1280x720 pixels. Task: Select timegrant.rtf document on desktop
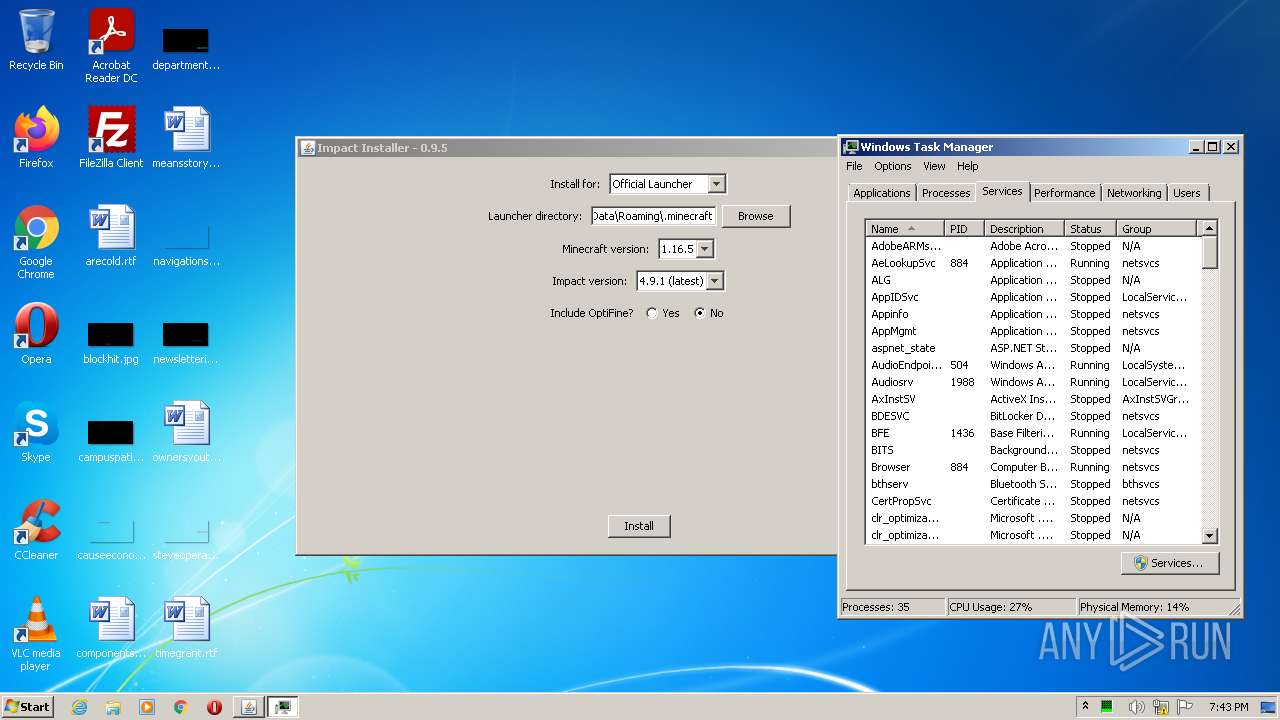(186, 628)
